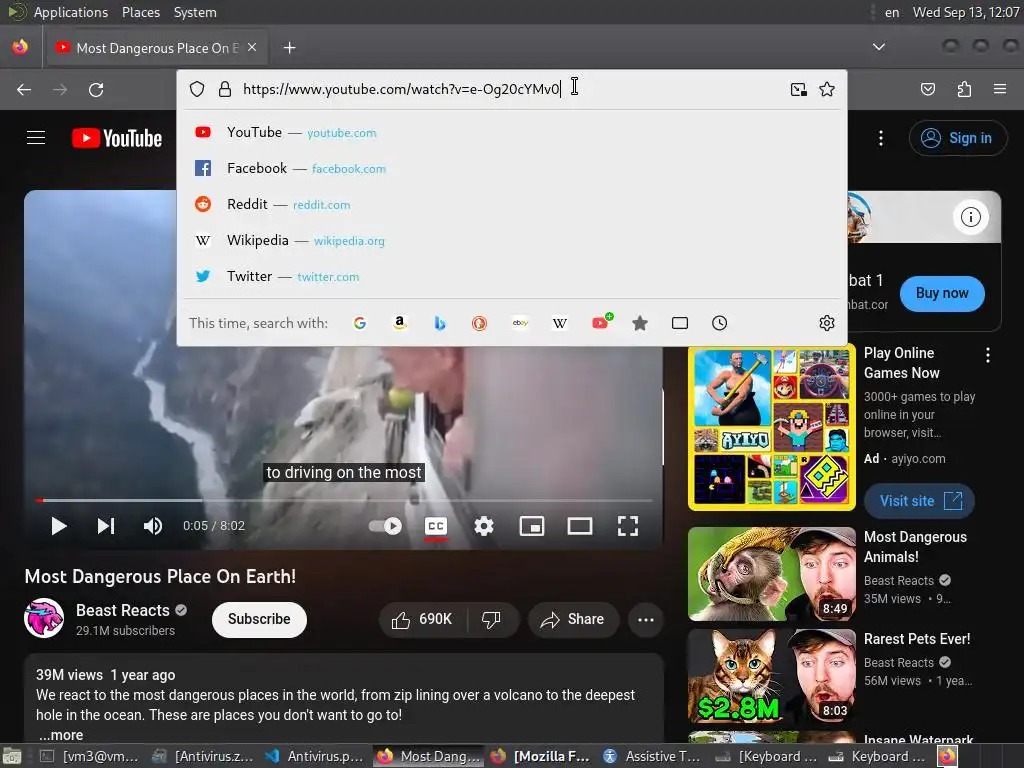Open Places menu in top panel
This screenshot has width=1024, height=768.
tap(140, 12)
